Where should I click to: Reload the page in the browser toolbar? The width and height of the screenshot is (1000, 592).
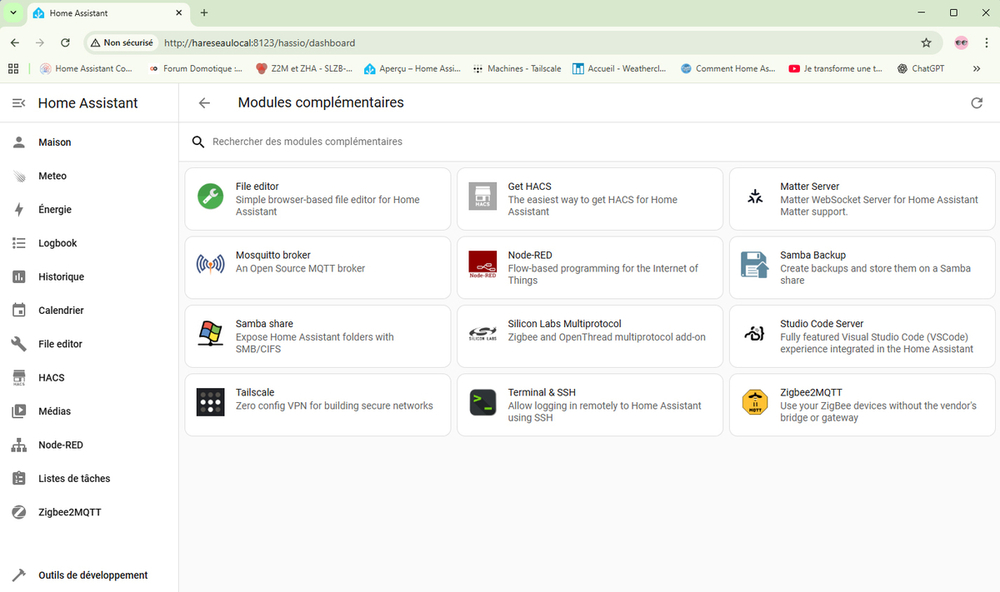(x=65, y=43)
